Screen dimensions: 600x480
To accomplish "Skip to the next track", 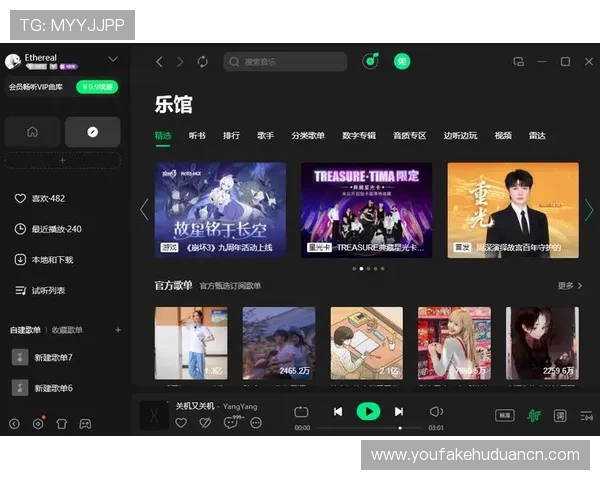I will [399, 412].
